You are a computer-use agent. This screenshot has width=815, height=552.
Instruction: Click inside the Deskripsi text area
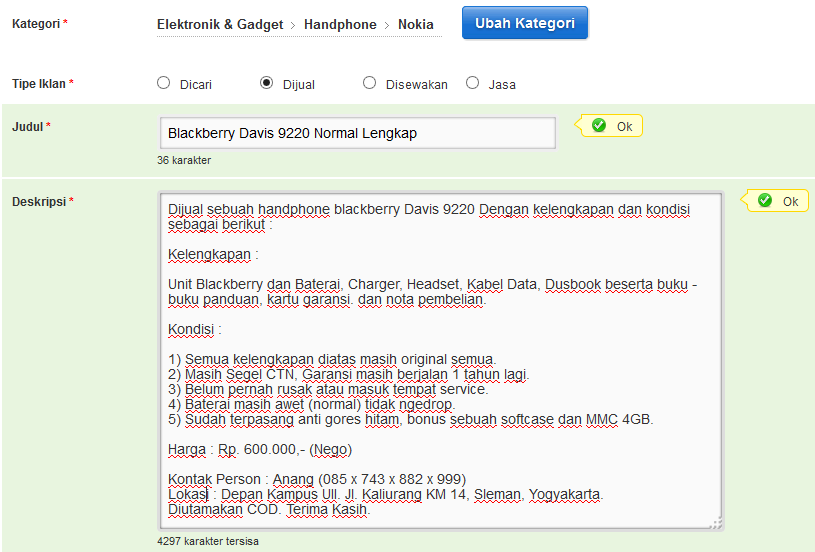click(x=441, y=361)
